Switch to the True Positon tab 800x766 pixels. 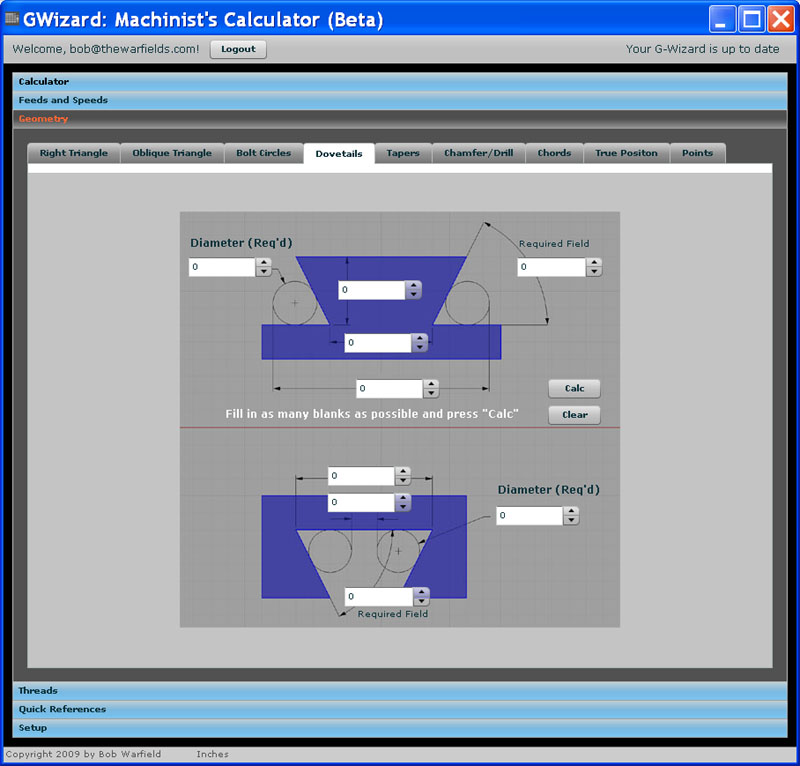pyautogui.click(x=626, y=153)
